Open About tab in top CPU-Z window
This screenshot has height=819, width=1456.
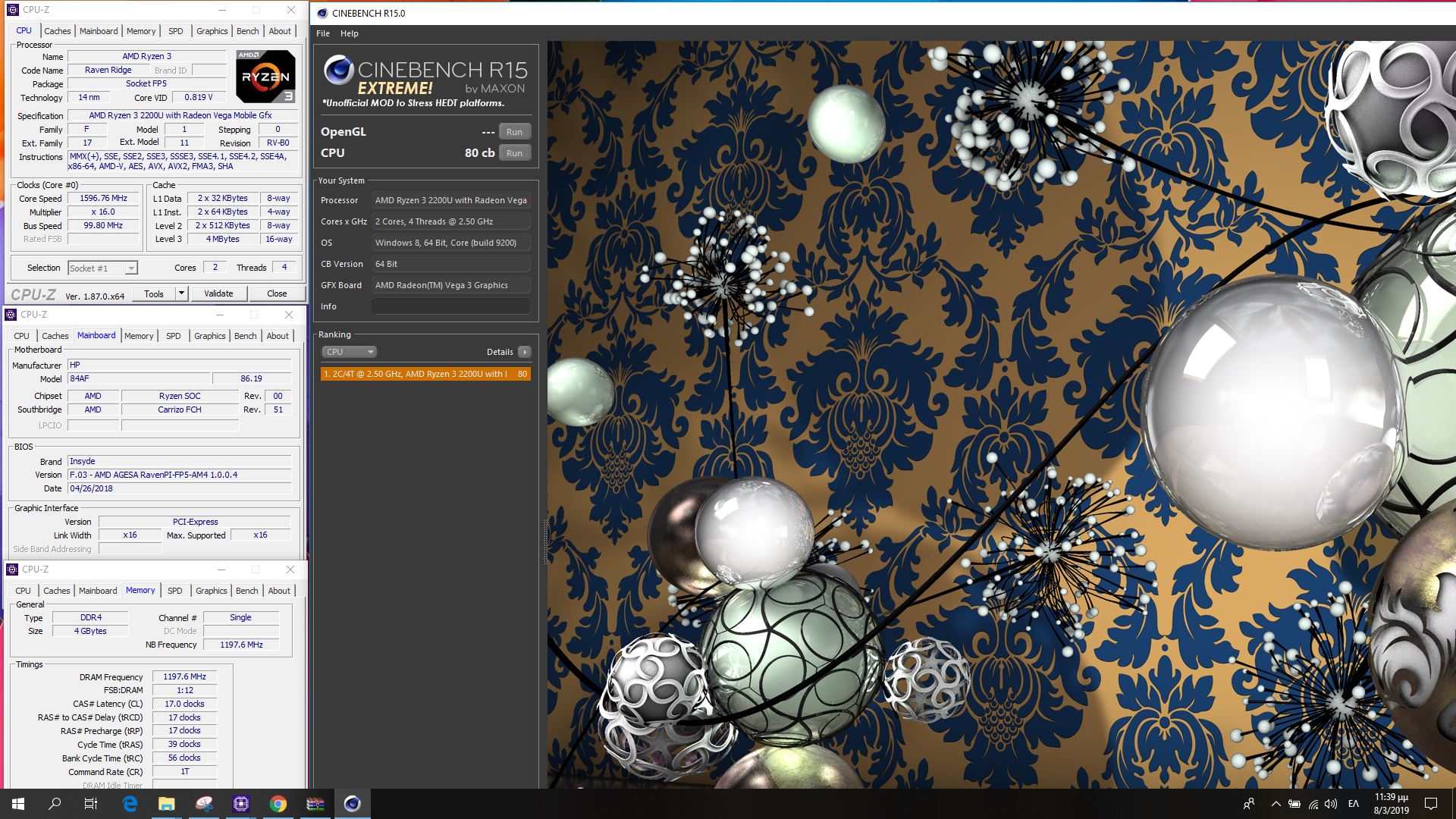coord(280,31)
